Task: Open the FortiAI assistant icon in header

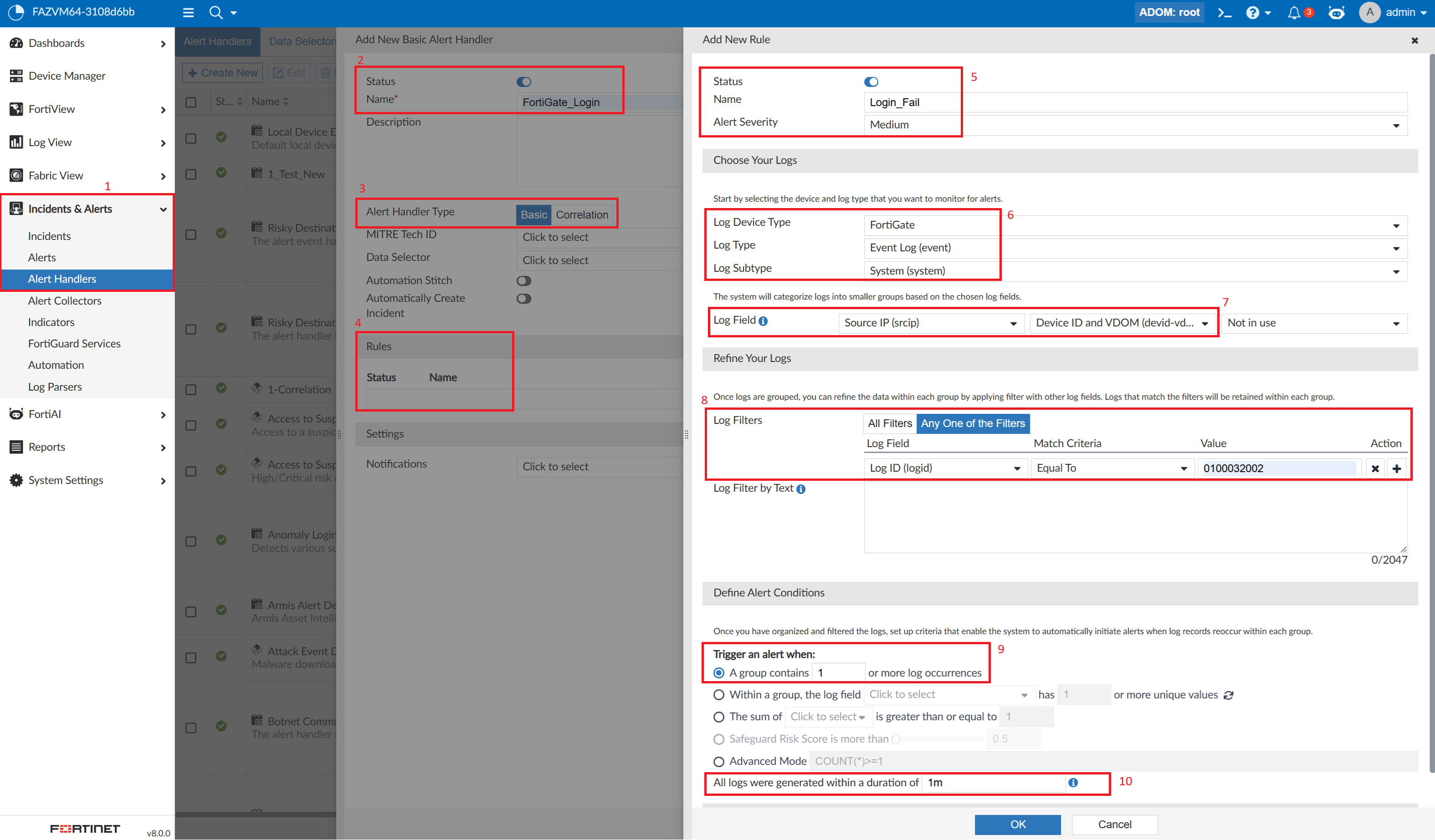Action: (1336, 12)
